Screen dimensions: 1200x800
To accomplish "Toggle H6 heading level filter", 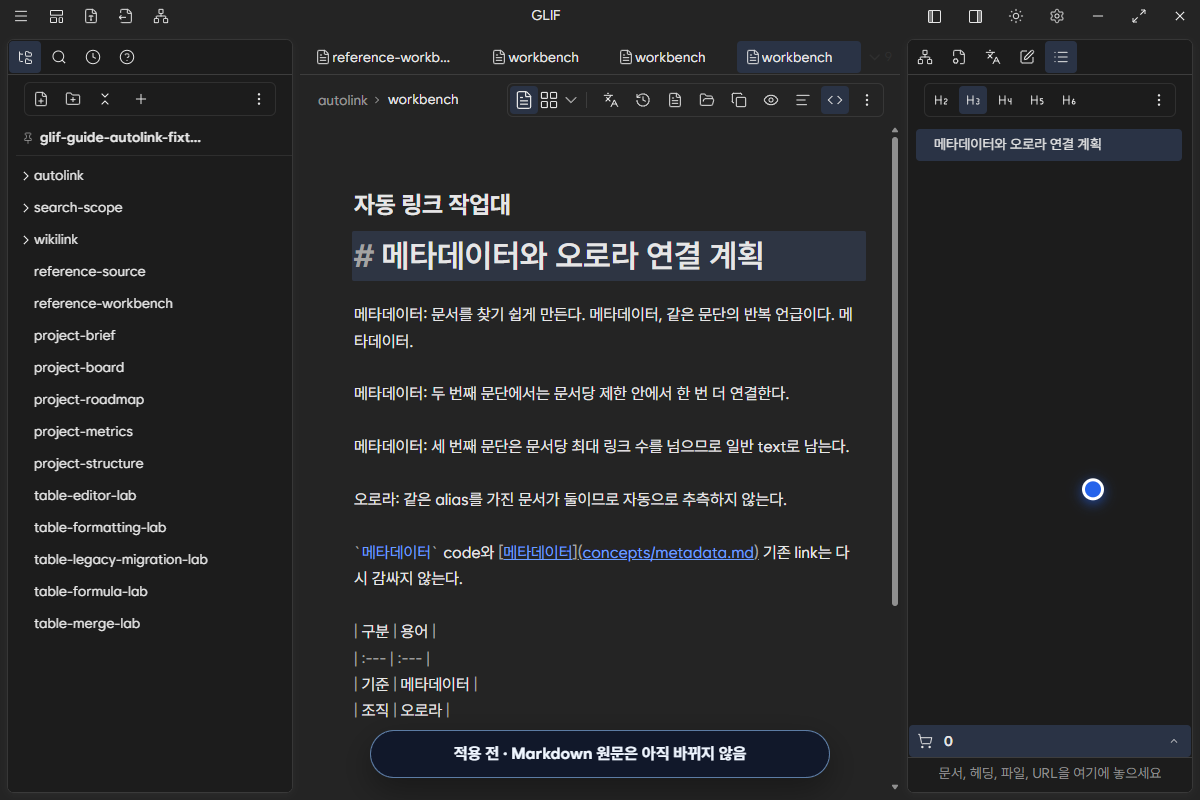I will (x=1069, y=100).
